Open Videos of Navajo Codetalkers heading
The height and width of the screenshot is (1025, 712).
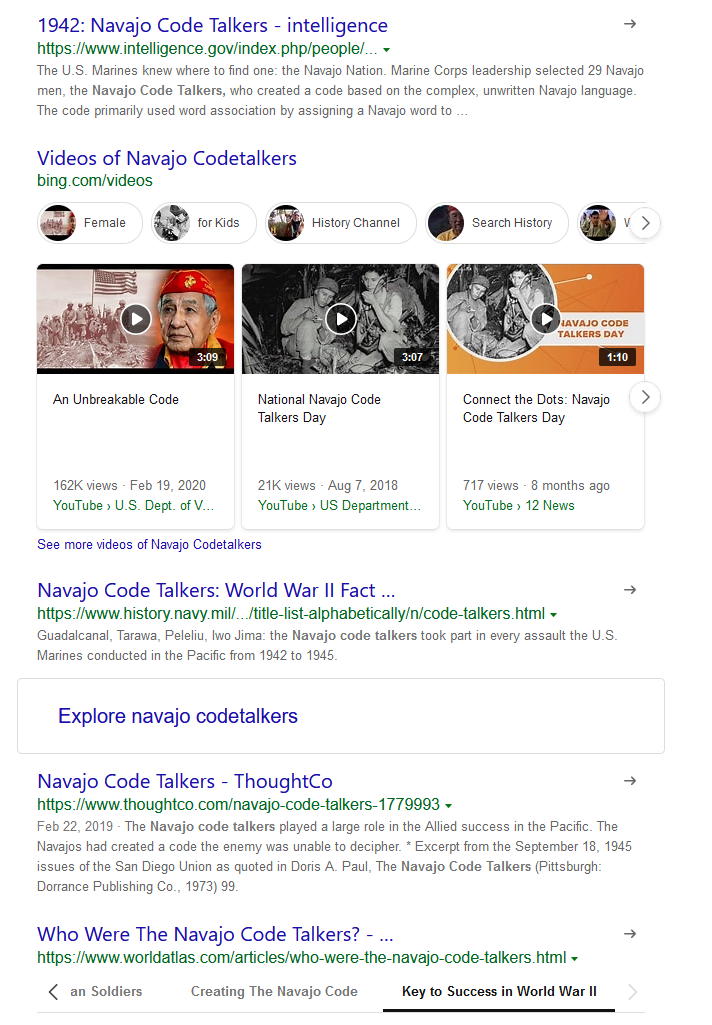(167, 158)
